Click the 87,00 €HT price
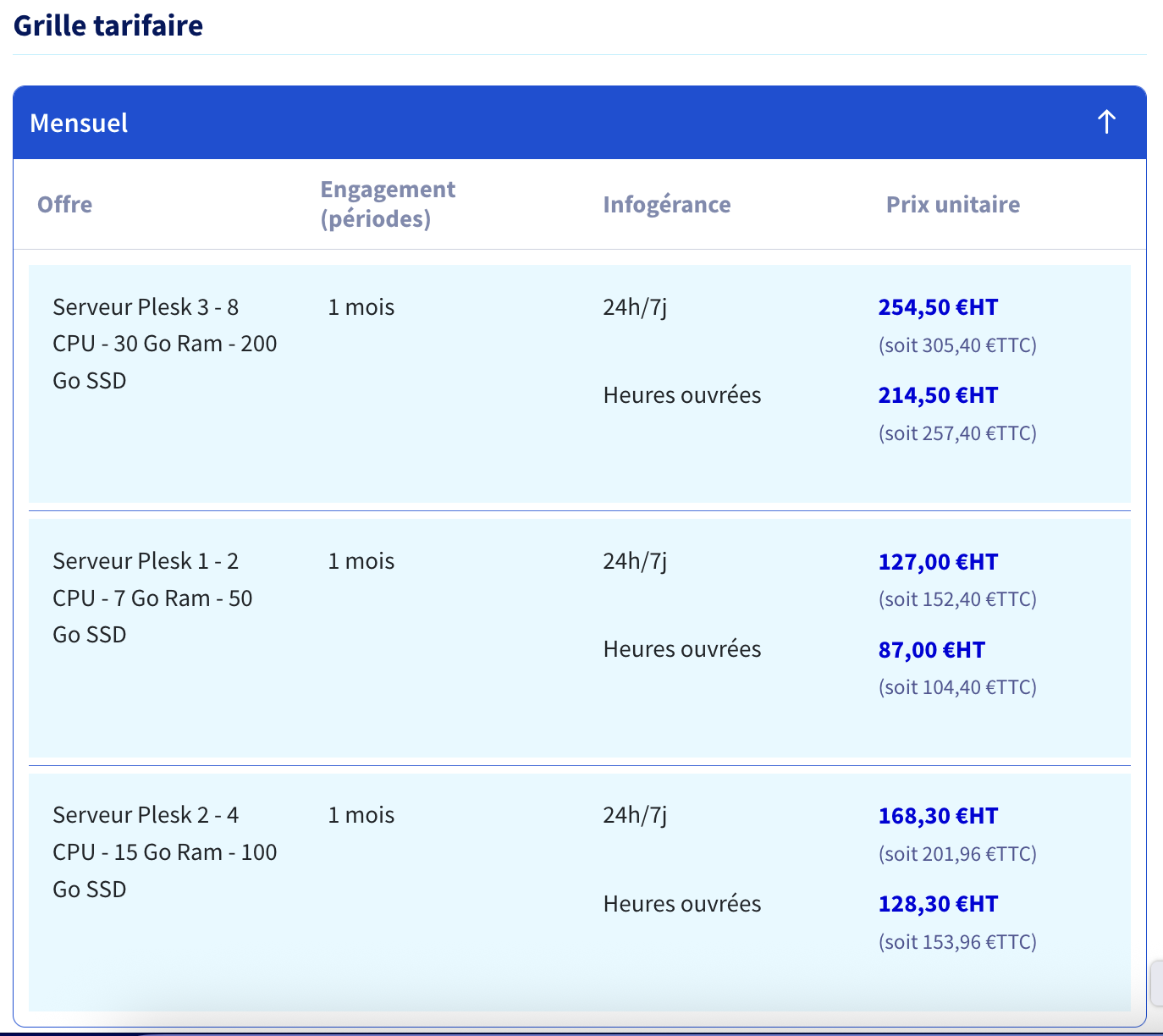Image resolution: width=1163 pixels, height=1036 pixels. (x=931, y=650)
